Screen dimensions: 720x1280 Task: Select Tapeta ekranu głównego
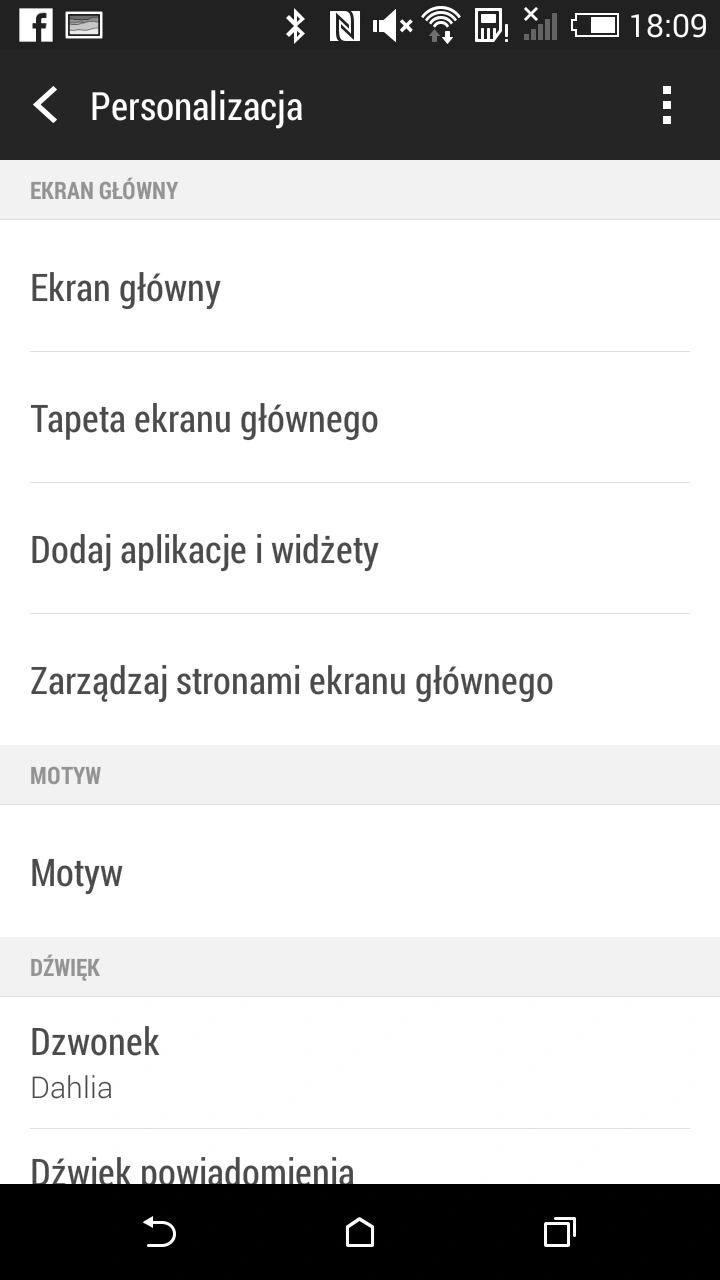pos(360,417)
